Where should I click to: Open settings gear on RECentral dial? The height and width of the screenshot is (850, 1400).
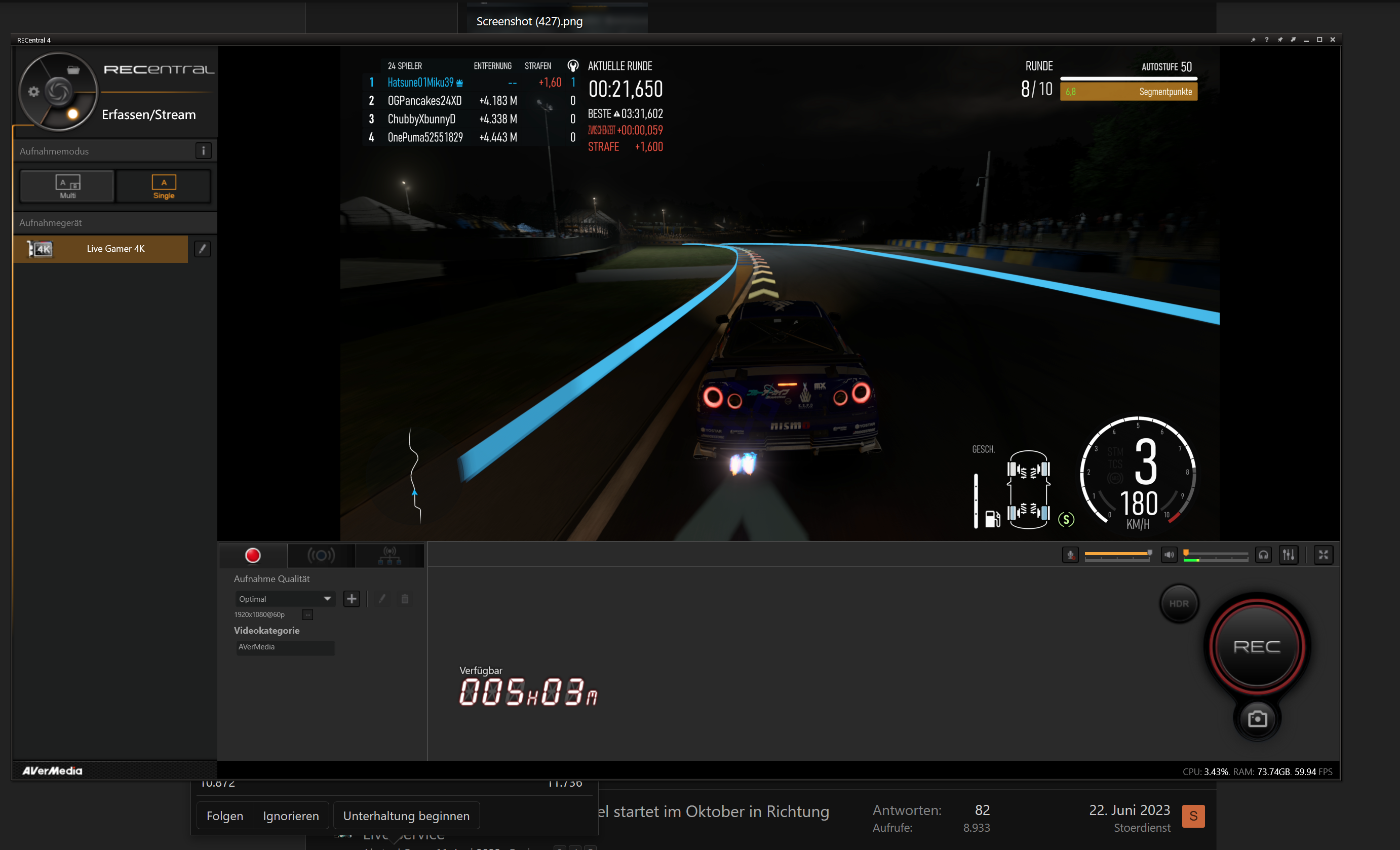[33, 92]
